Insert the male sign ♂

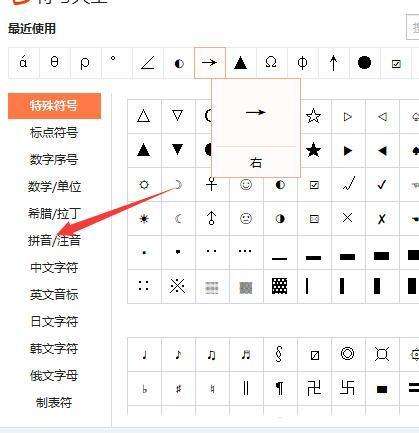pyautogui.click(x=212, y=218)
